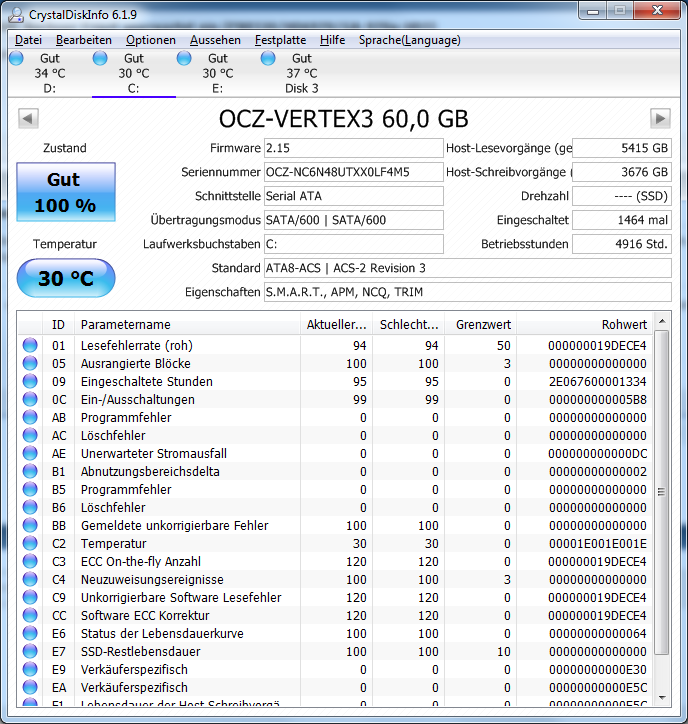Screen dimensions: 688x724
Task: Click status icon of Gemeldete unkorrigierbare Fehler row
Action: coord(30,525)
